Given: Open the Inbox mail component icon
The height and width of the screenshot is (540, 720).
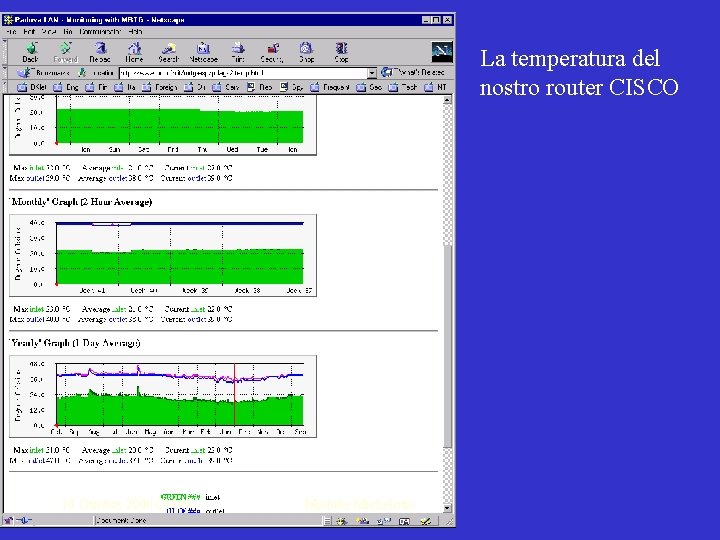Looking at the screenshot, I should pos(362,521).
